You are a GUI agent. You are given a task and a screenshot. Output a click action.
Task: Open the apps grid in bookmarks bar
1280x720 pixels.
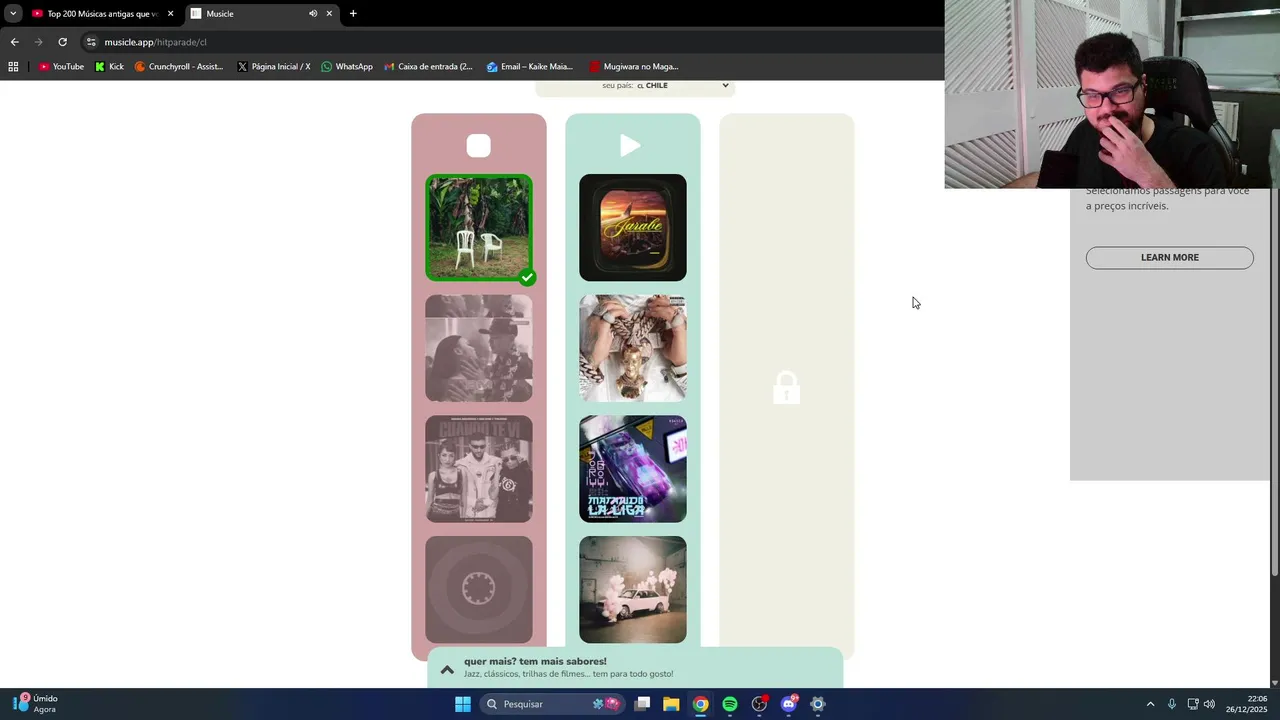click(x=13, y=67)
